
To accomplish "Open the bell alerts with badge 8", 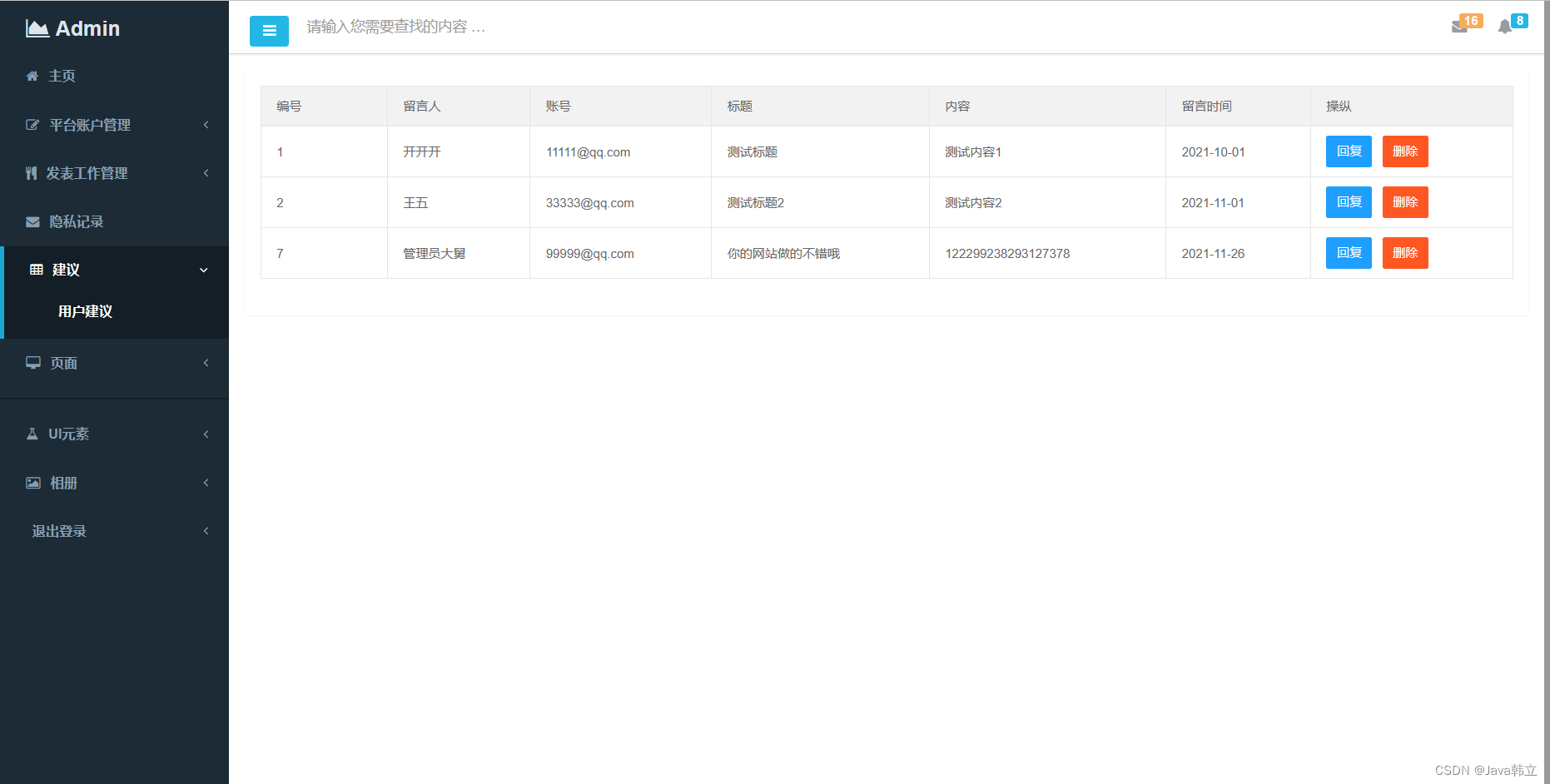I will pyautogui.click(x=1512, y=24).
